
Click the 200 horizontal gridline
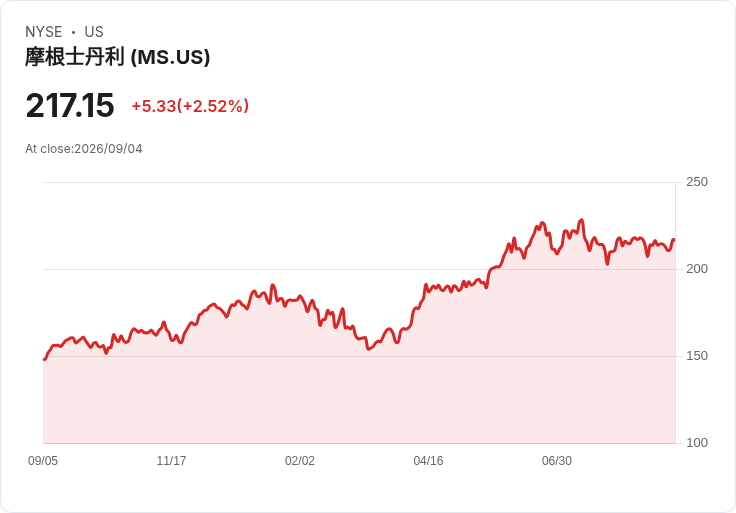click(x=359, y=269)
